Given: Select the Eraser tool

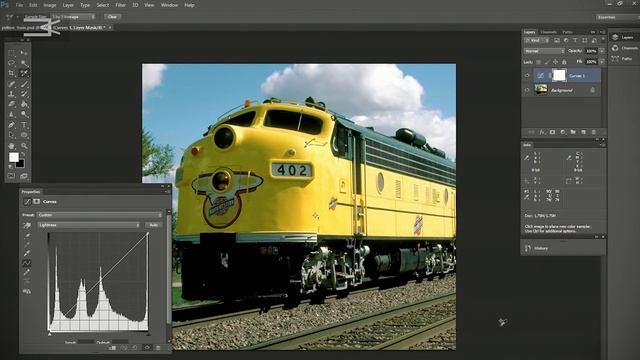Looking at the screenshot, I should [x=11, y=104].
